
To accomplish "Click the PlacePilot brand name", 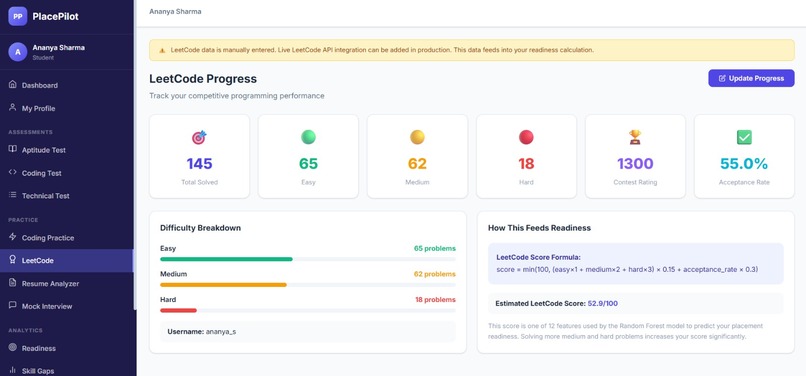I will coord(56,16).
